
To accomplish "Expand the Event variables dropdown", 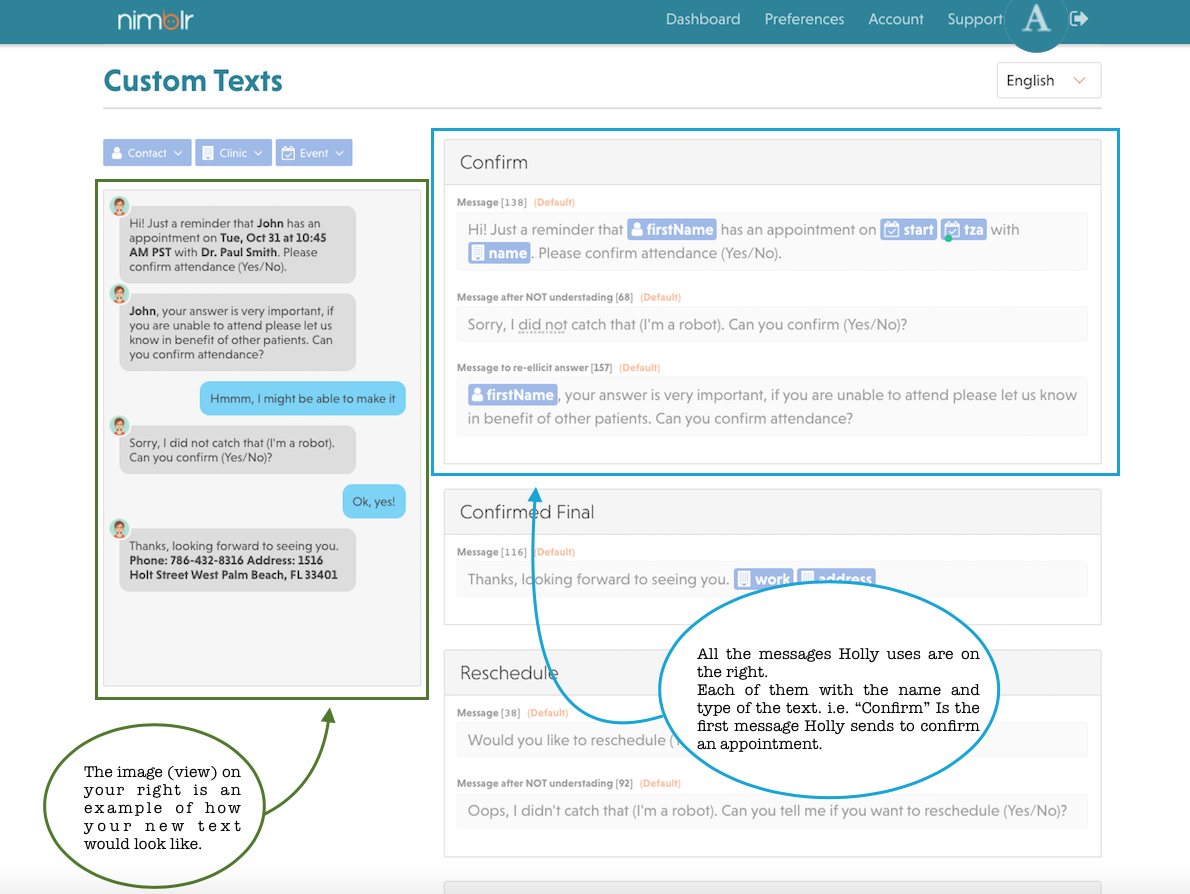I will (x=313, y=153).
